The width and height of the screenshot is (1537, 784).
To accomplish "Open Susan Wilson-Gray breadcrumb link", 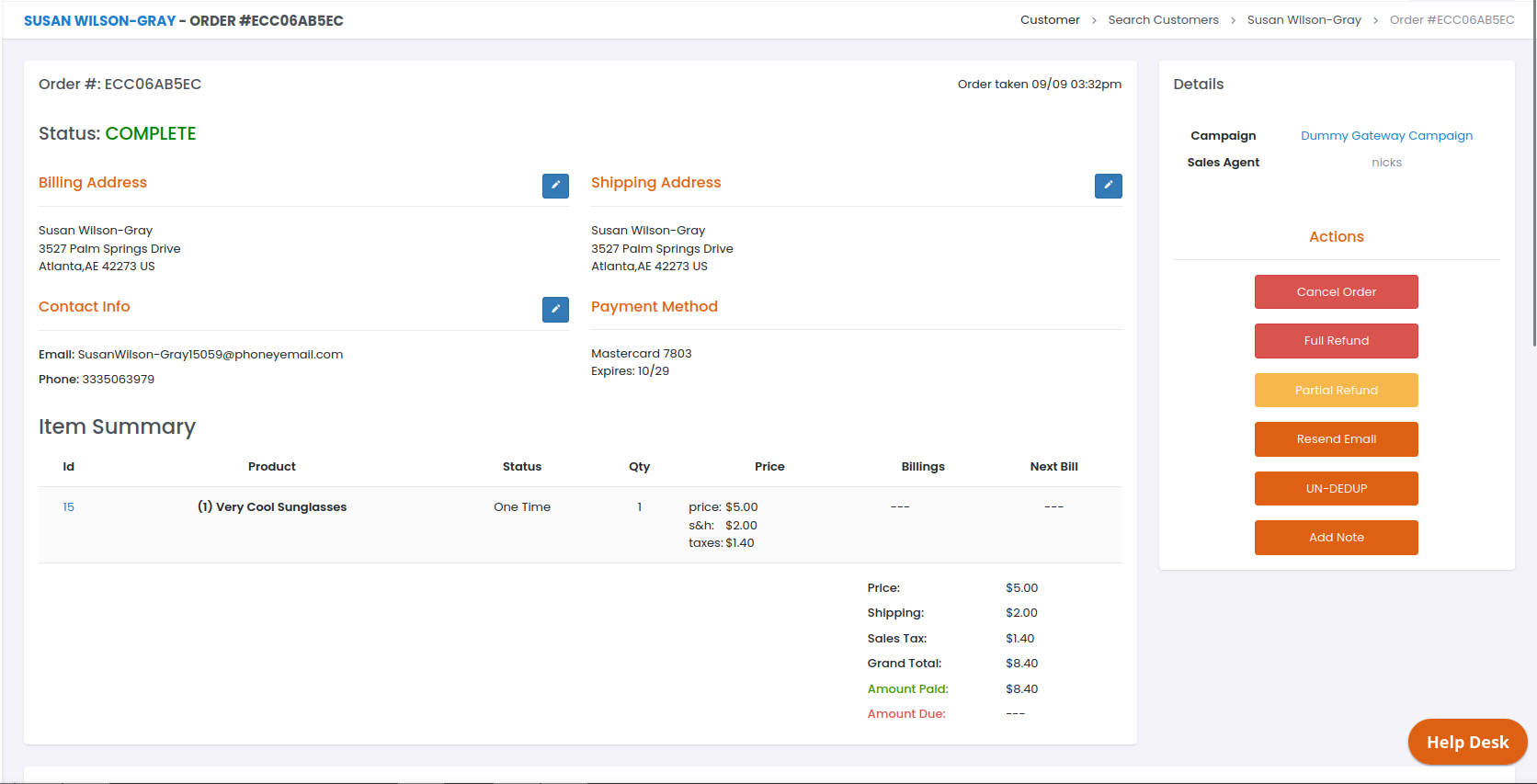I will [x=1304, y=20].
